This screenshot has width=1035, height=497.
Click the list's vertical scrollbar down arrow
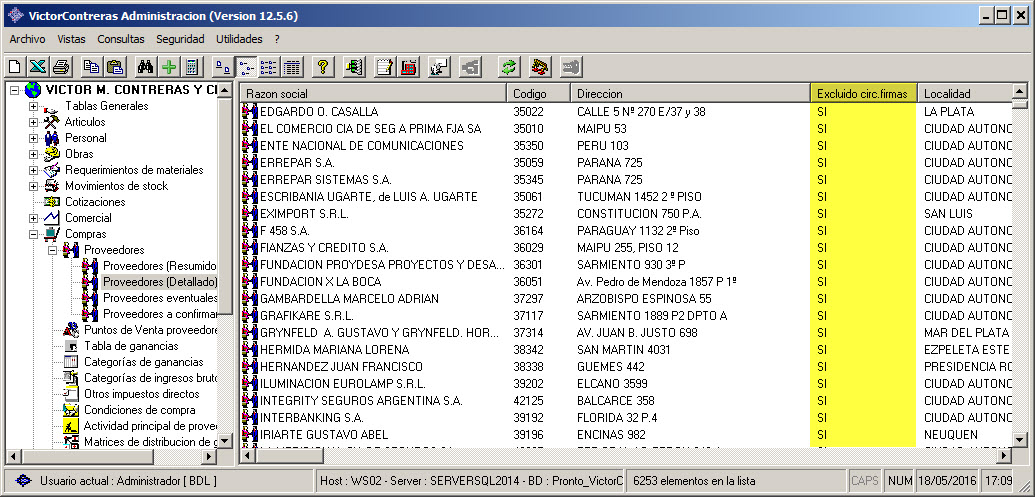[1019, 439]
